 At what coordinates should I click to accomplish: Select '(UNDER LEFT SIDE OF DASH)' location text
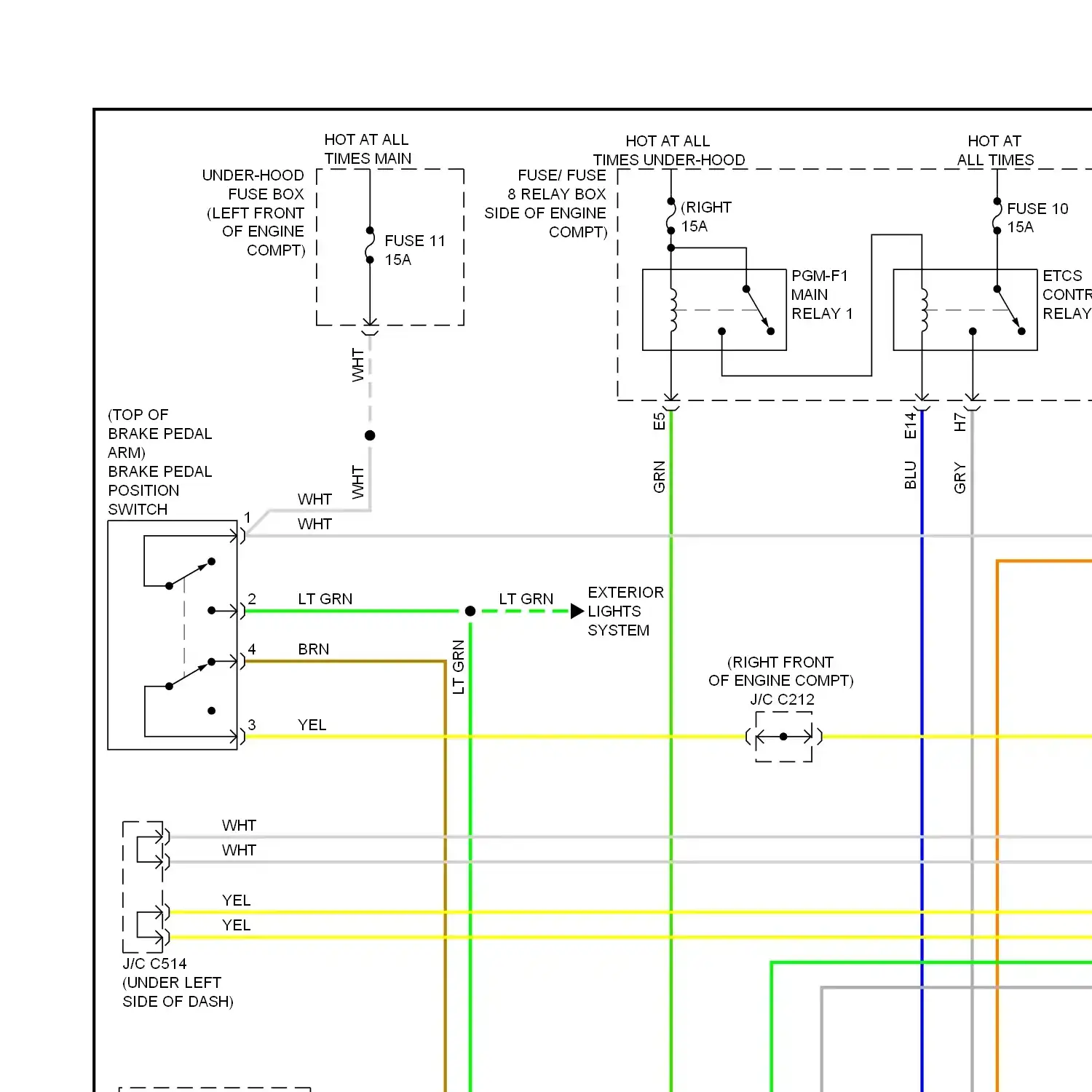(x=178, y=992)
